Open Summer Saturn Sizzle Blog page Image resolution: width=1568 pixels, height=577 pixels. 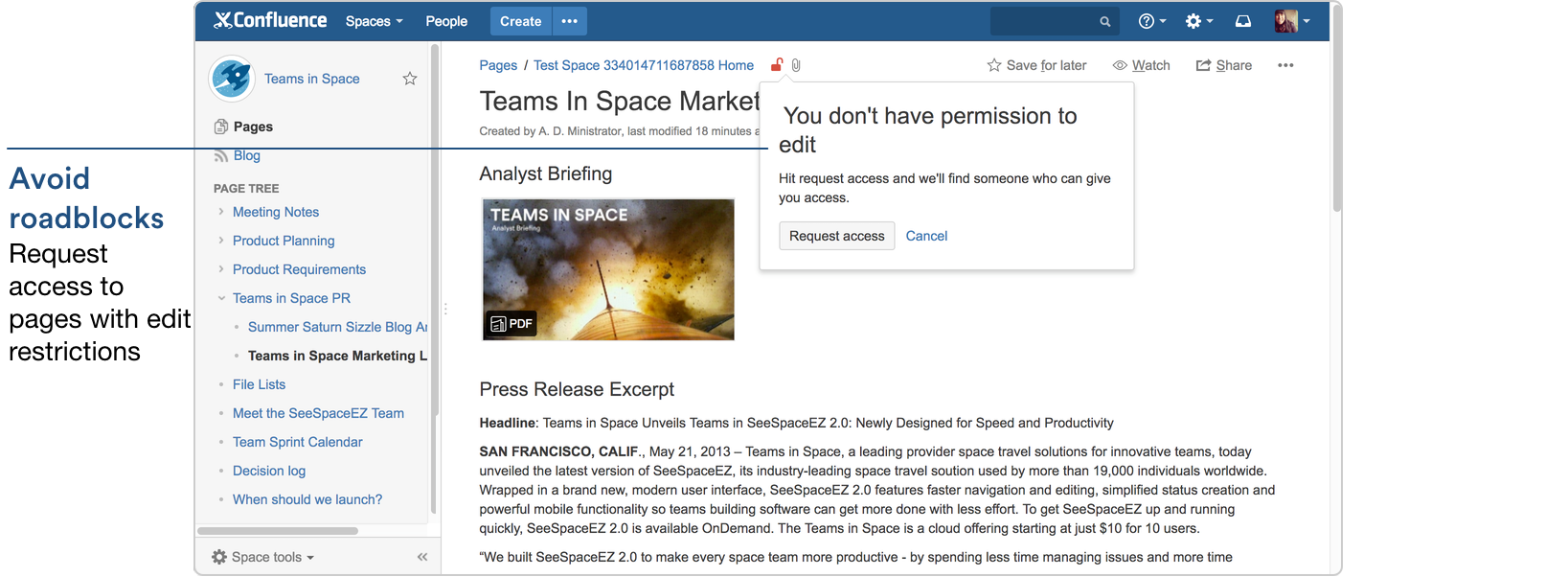tap(337, 327)
